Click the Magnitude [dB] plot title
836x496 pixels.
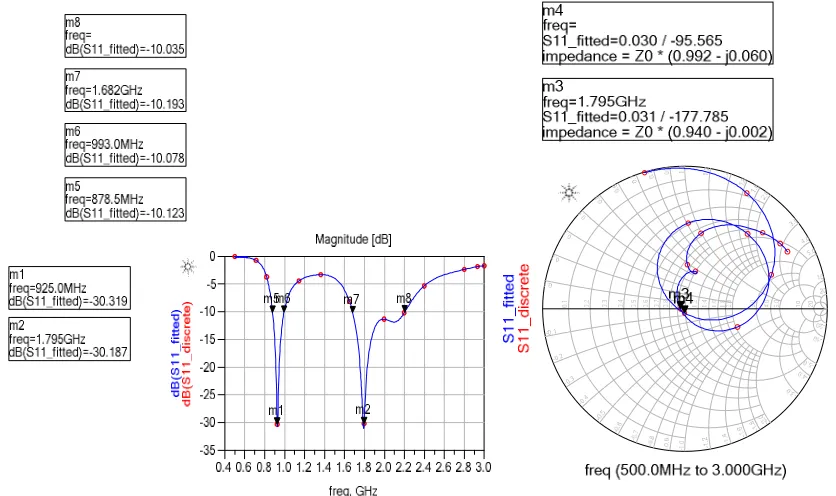pos(353,239)
